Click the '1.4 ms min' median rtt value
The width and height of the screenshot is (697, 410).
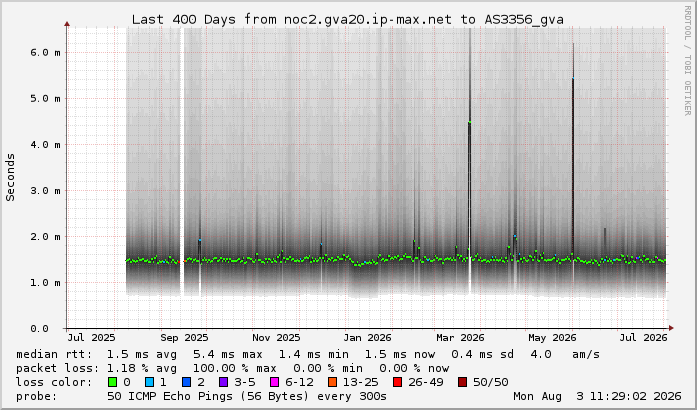coord(314,354)
